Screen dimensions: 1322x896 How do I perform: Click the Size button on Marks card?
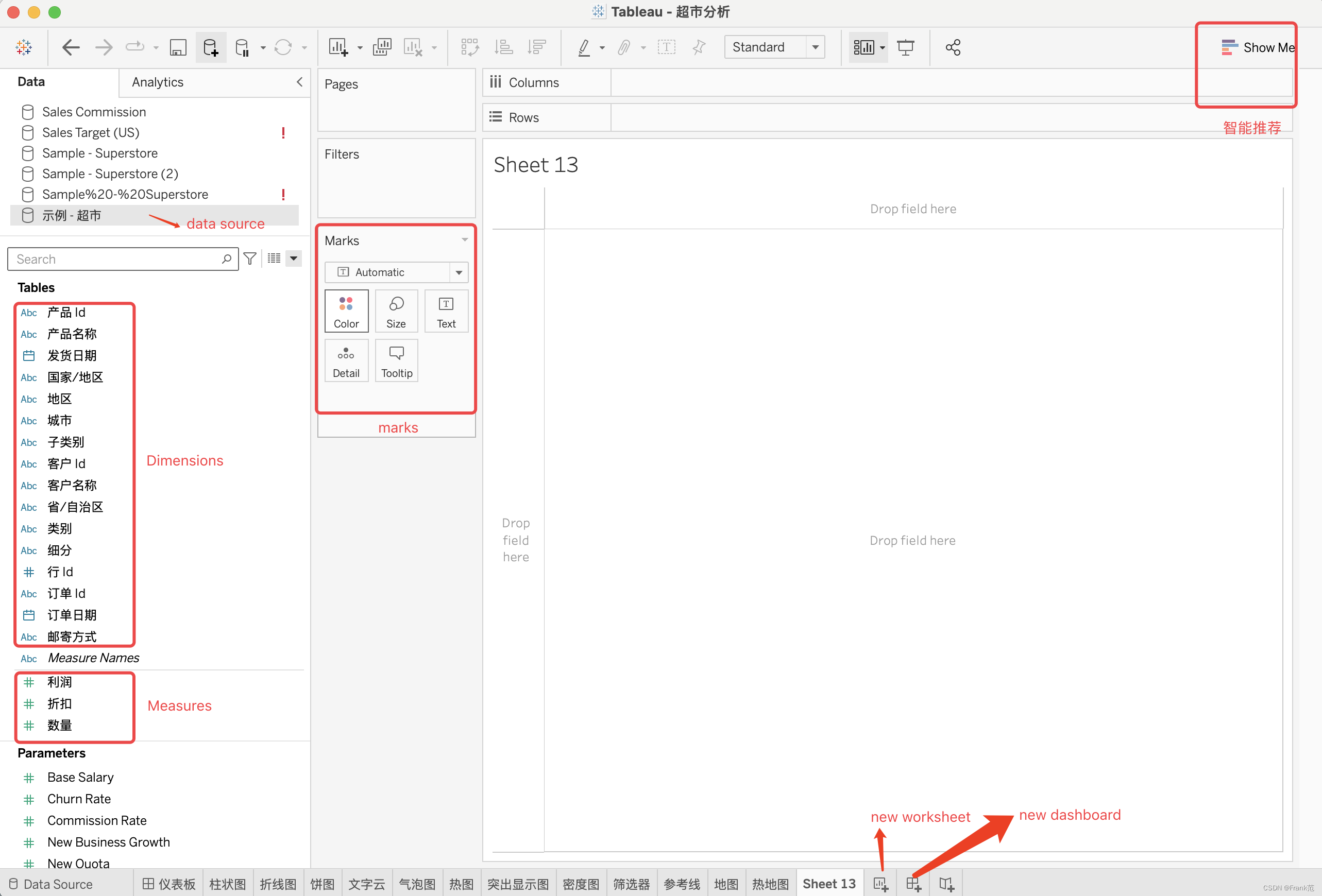[396, 311]
